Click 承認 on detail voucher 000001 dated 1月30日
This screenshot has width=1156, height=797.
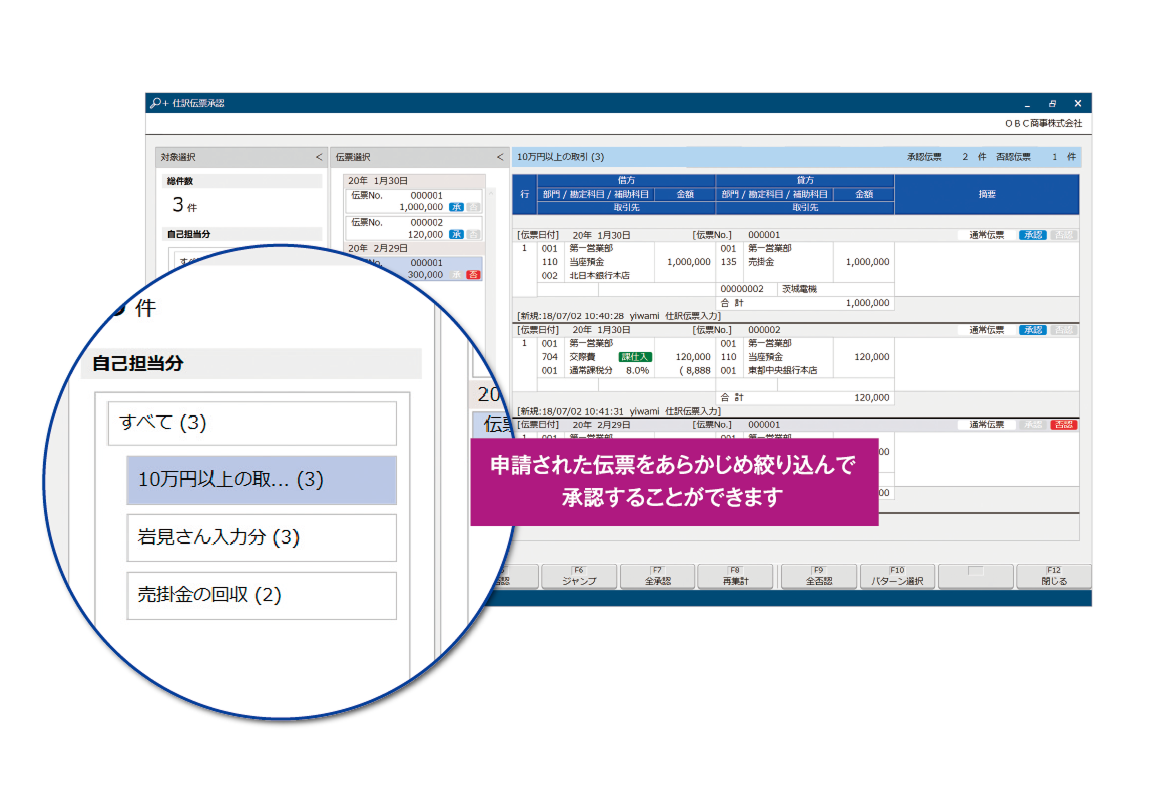tap(1033, 235)
